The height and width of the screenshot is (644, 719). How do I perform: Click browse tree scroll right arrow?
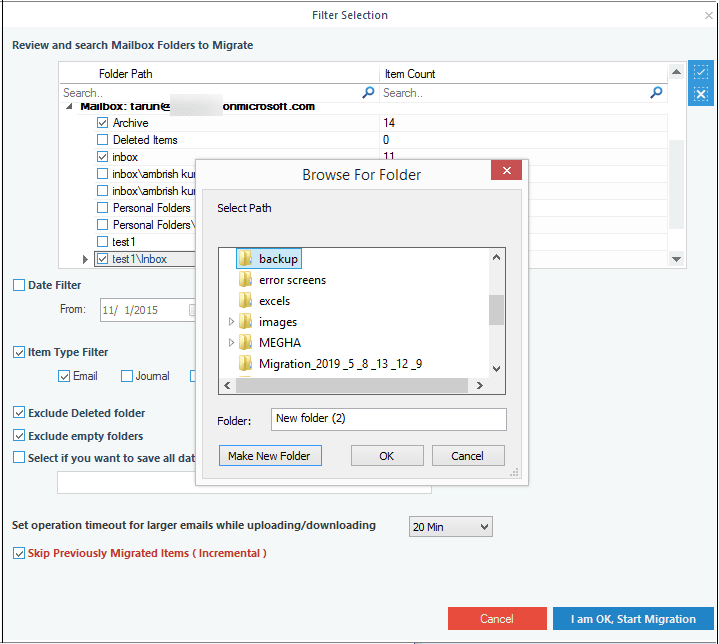480,385
